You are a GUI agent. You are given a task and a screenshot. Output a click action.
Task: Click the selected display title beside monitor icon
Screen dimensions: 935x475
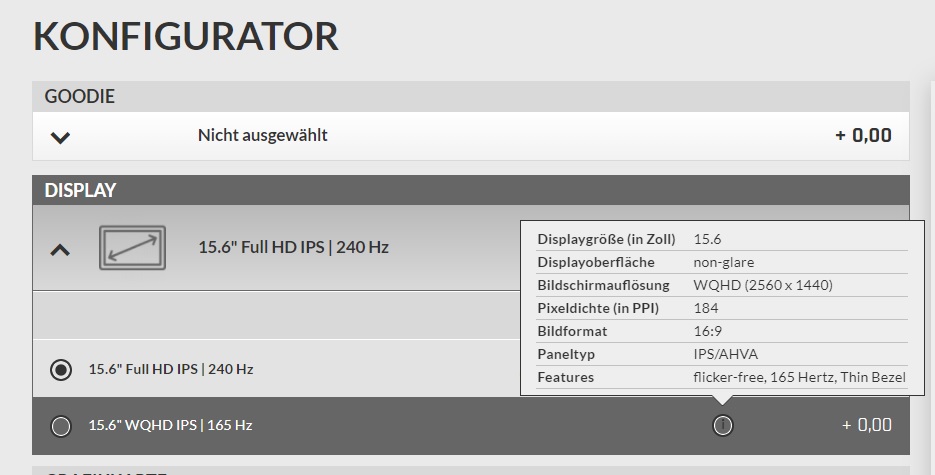(293, 247)
